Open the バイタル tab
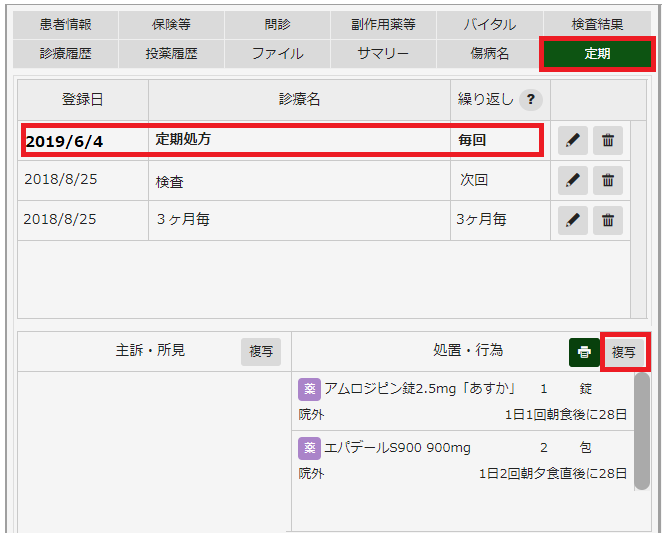Image resolution: width=663 pixels, height=534 pixels. (x=490, y=25)
